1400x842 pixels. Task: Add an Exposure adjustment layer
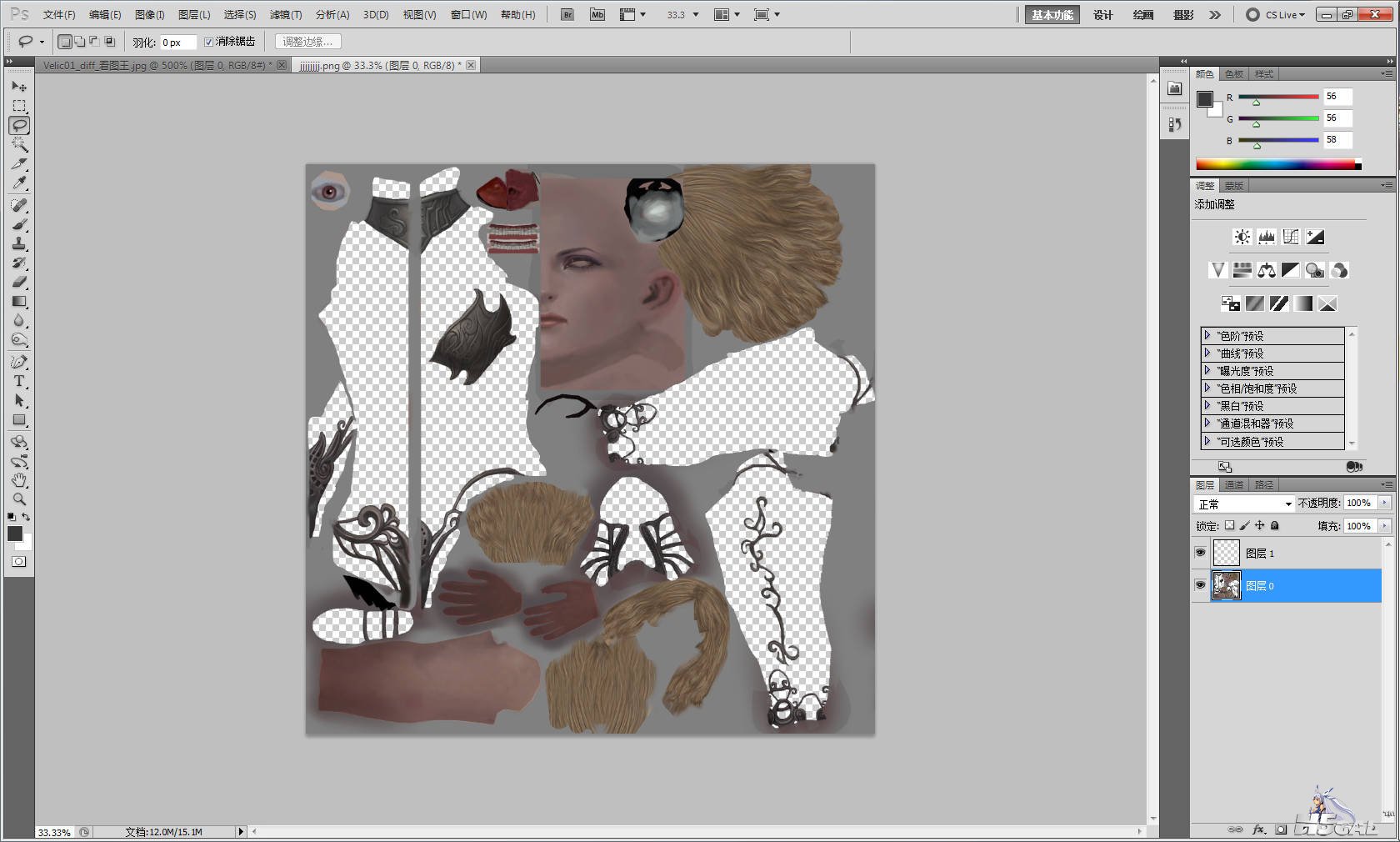point(1315,237)
